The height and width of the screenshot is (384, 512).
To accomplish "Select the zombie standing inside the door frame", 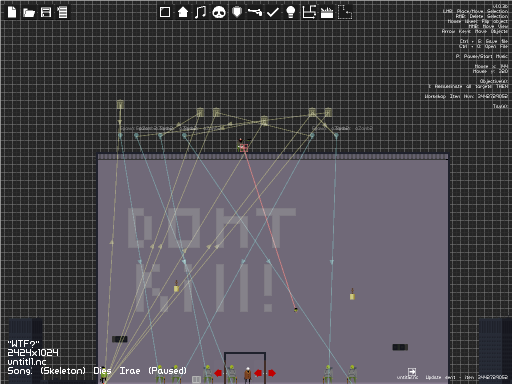I will (232, 374).
